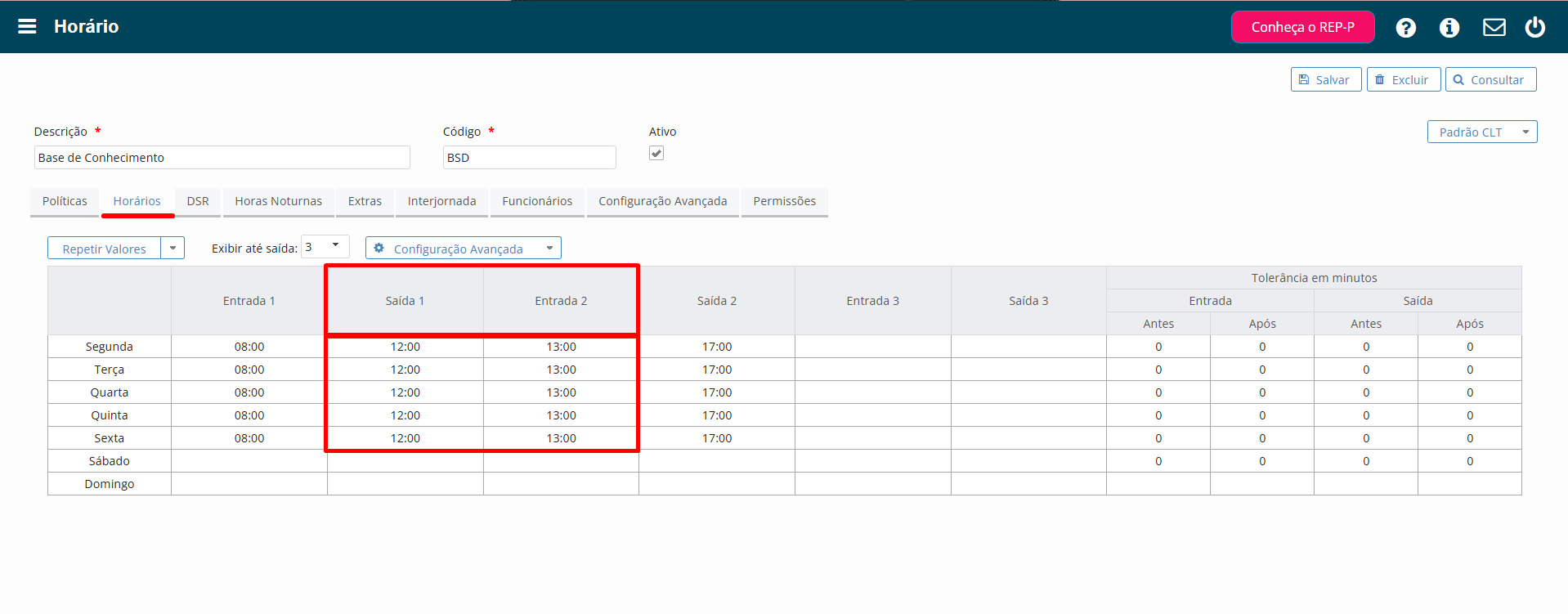Click the empty Sábado Entrada 1 cell
This screenshot has width=1568, height=614.
click(249, 461)
